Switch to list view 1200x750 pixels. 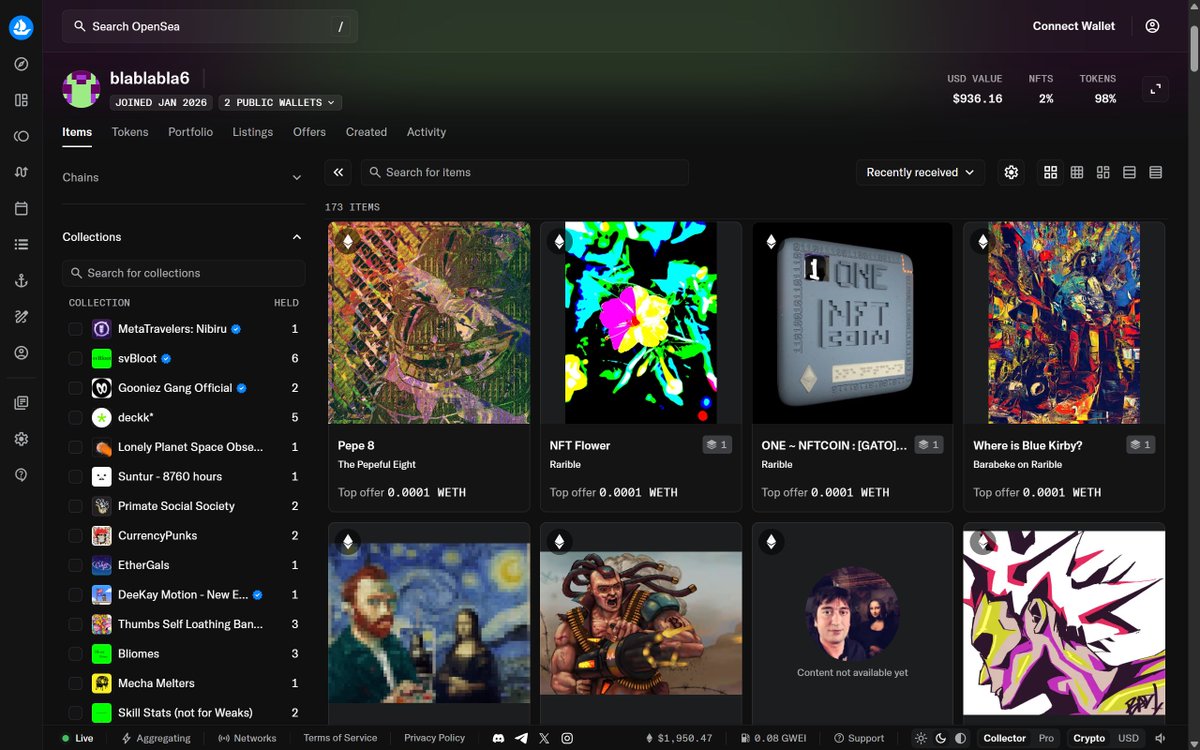point(1129,172)
